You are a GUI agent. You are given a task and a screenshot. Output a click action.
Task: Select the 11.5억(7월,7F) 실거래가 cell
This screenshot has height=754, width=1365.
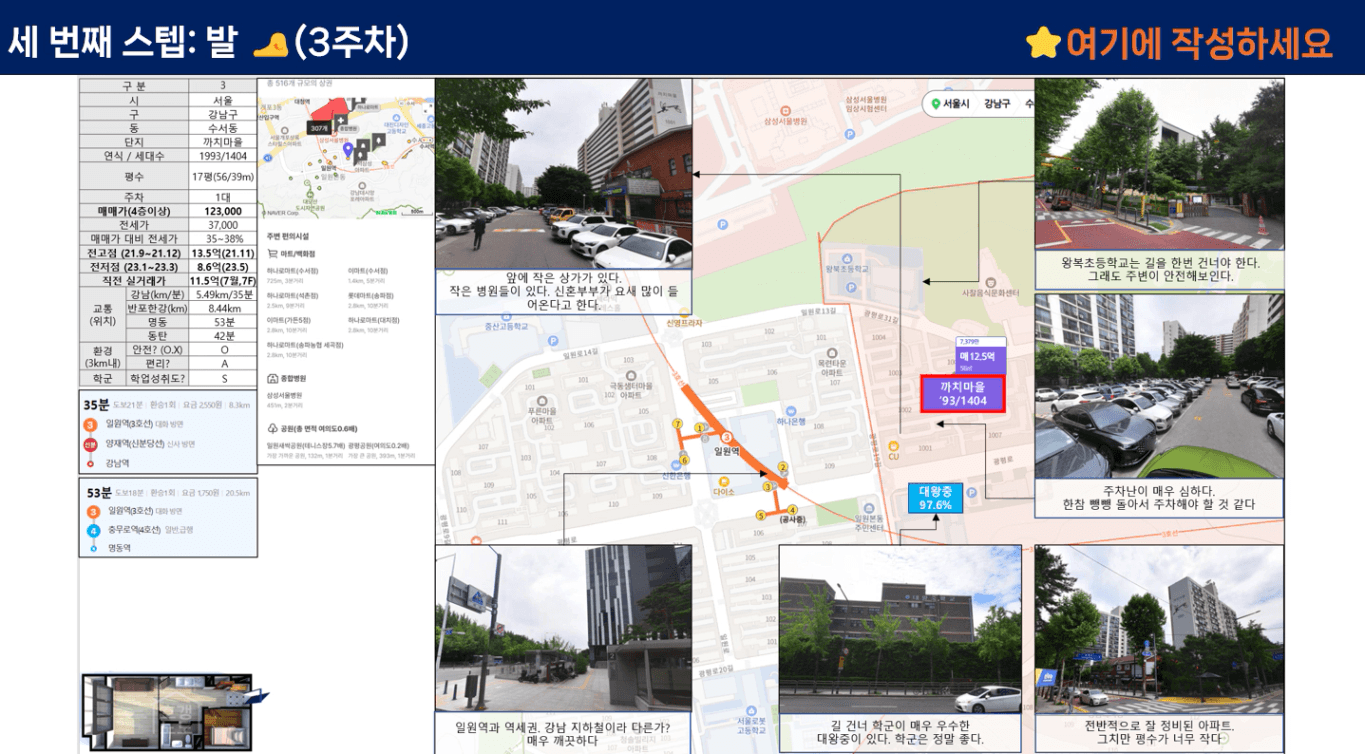[223, 281]
